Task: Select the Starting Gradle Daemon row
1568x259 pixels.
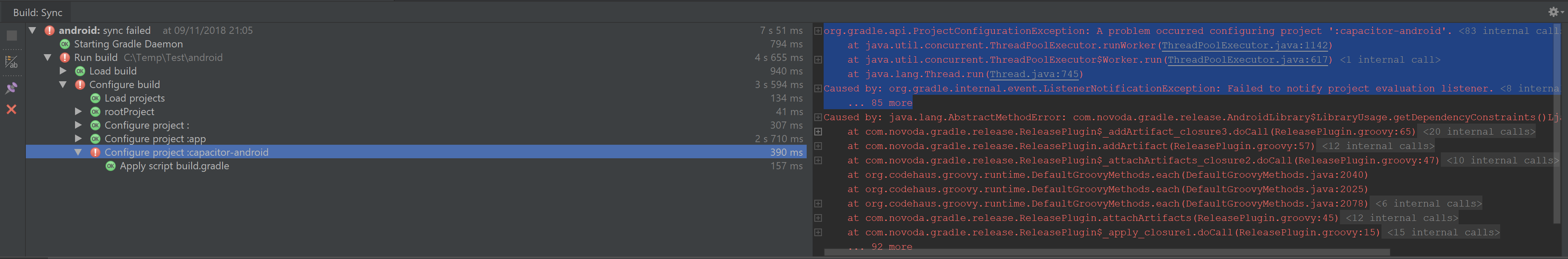Action: [x=416, y=44]
